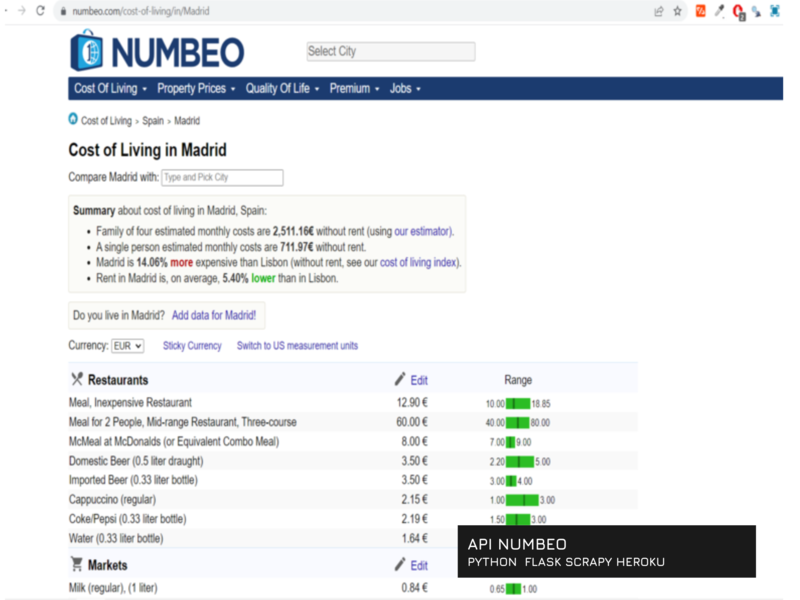Click the pencil icon in Markets header

pos(400,564)
